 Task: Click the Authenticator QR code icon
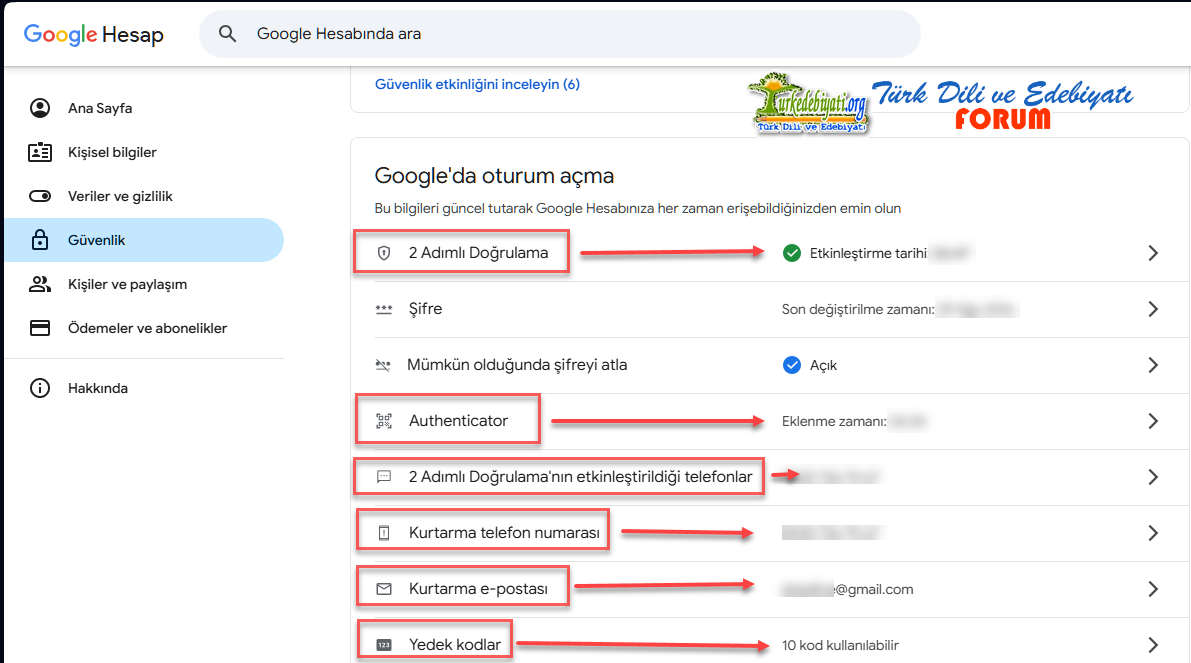coord(384,421)
